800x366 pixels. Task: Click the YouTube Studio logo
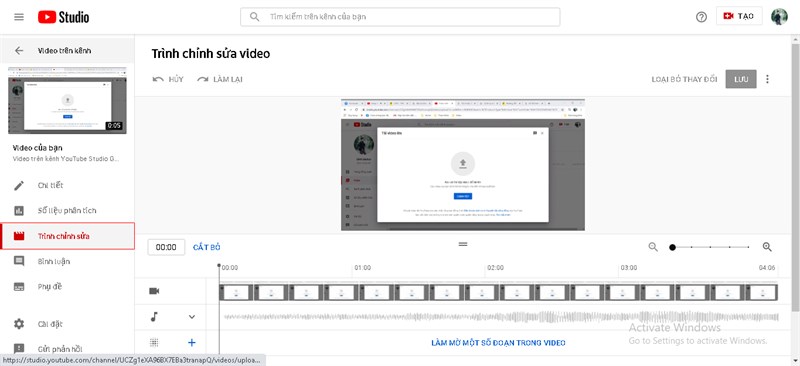coord(63,17)
